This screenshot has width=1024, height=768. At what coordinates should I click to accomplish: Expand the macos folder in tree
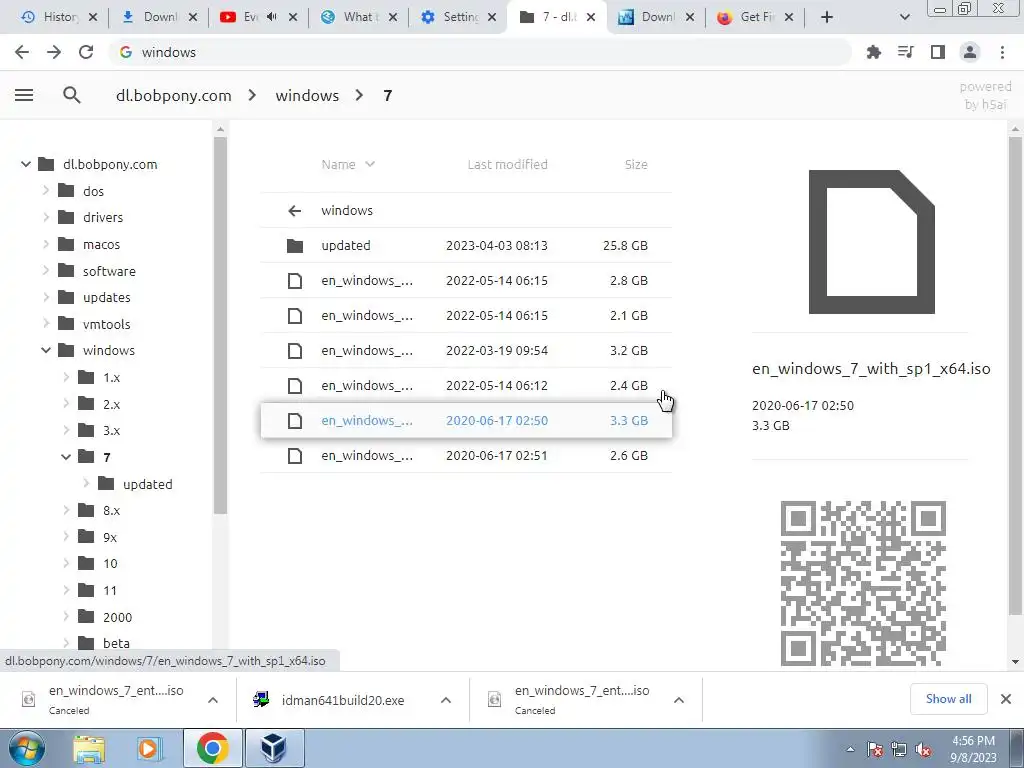(x=46, y=244)
